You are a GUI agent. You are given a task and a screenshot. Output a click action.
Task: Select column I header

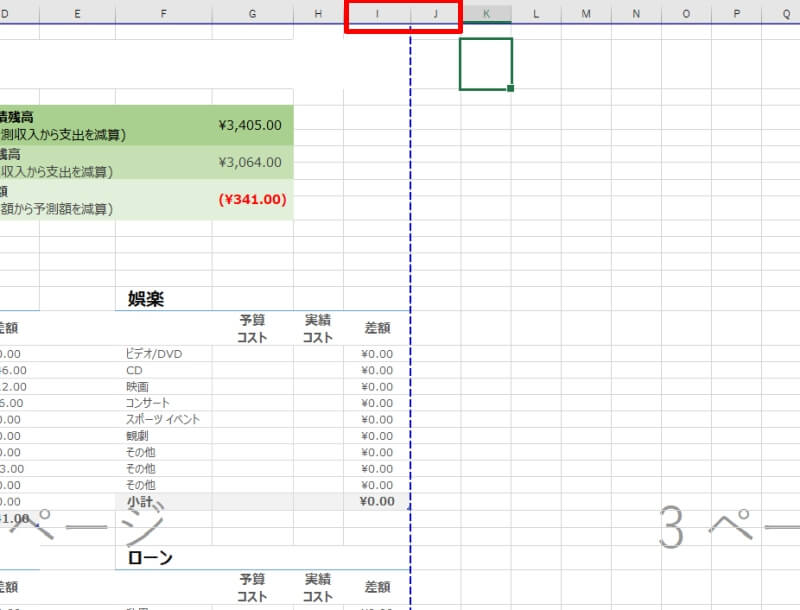click(376, 15)
